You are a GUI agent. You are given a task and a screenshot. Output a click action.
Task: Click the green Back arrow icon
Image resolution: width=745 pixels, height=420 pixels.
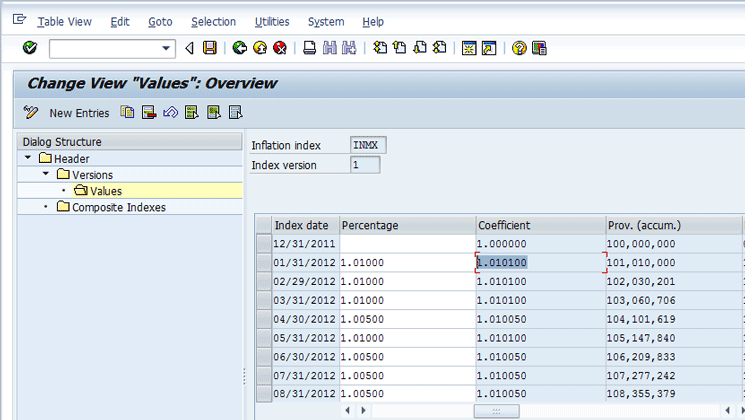point(240,48)
